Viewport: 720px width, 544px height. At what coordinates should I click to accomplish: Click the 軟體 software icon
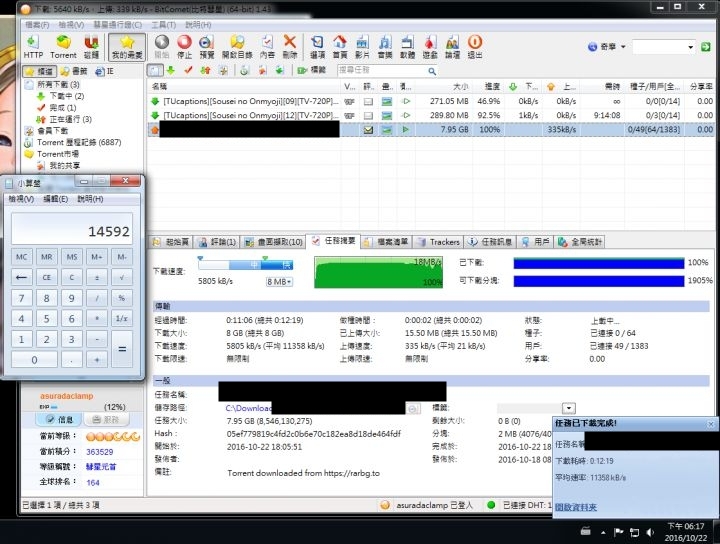pos(407,46)
